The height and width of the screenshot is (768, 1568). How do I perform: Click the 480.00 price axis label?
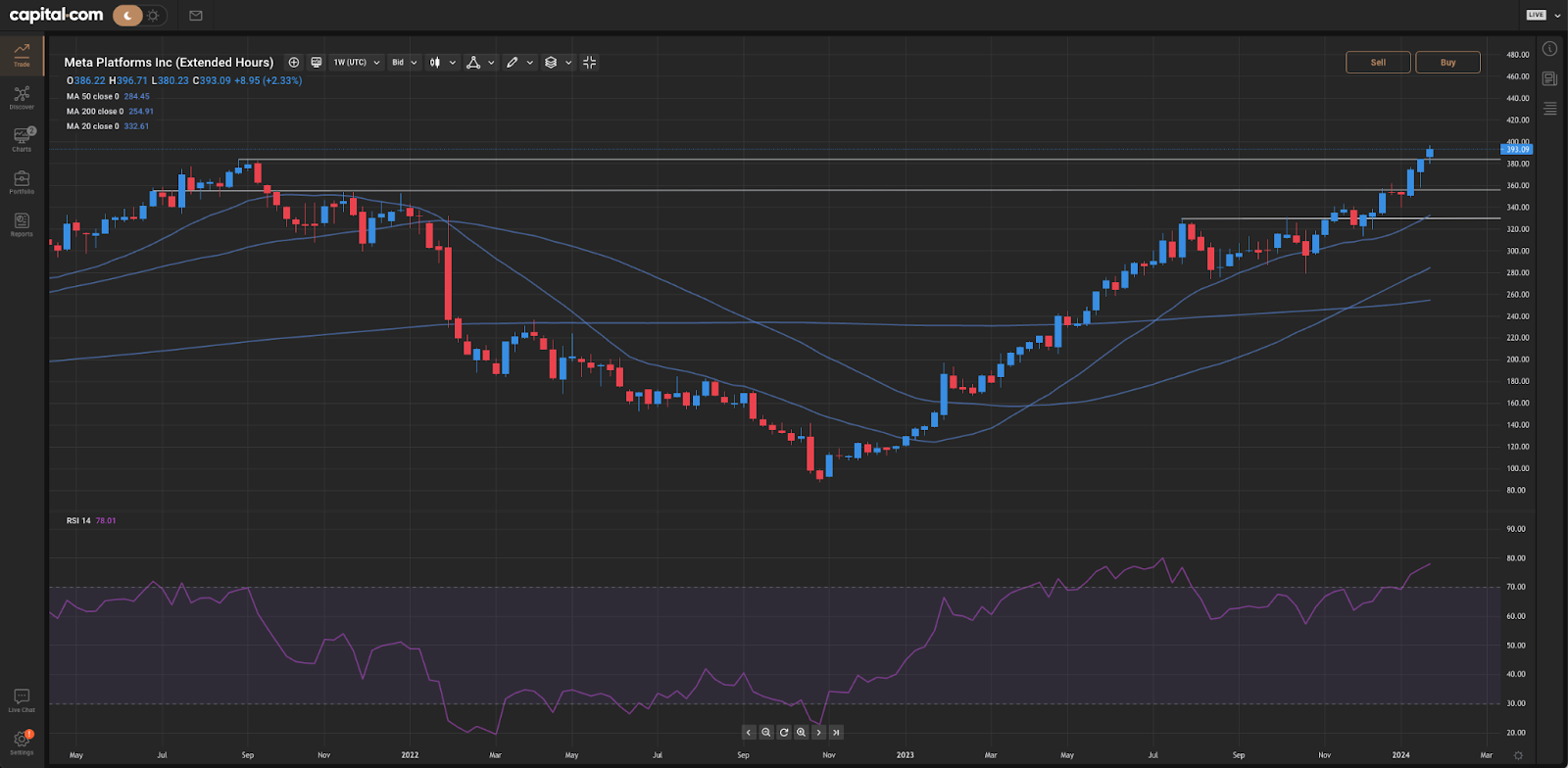[1517, 55]
